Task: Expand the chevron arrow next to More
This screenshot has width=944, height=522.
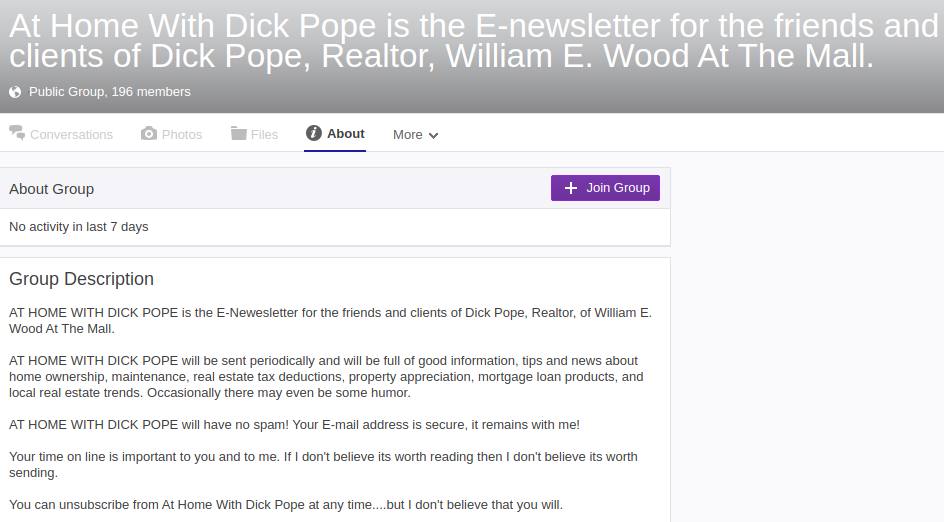Action: tap(433, 135)
